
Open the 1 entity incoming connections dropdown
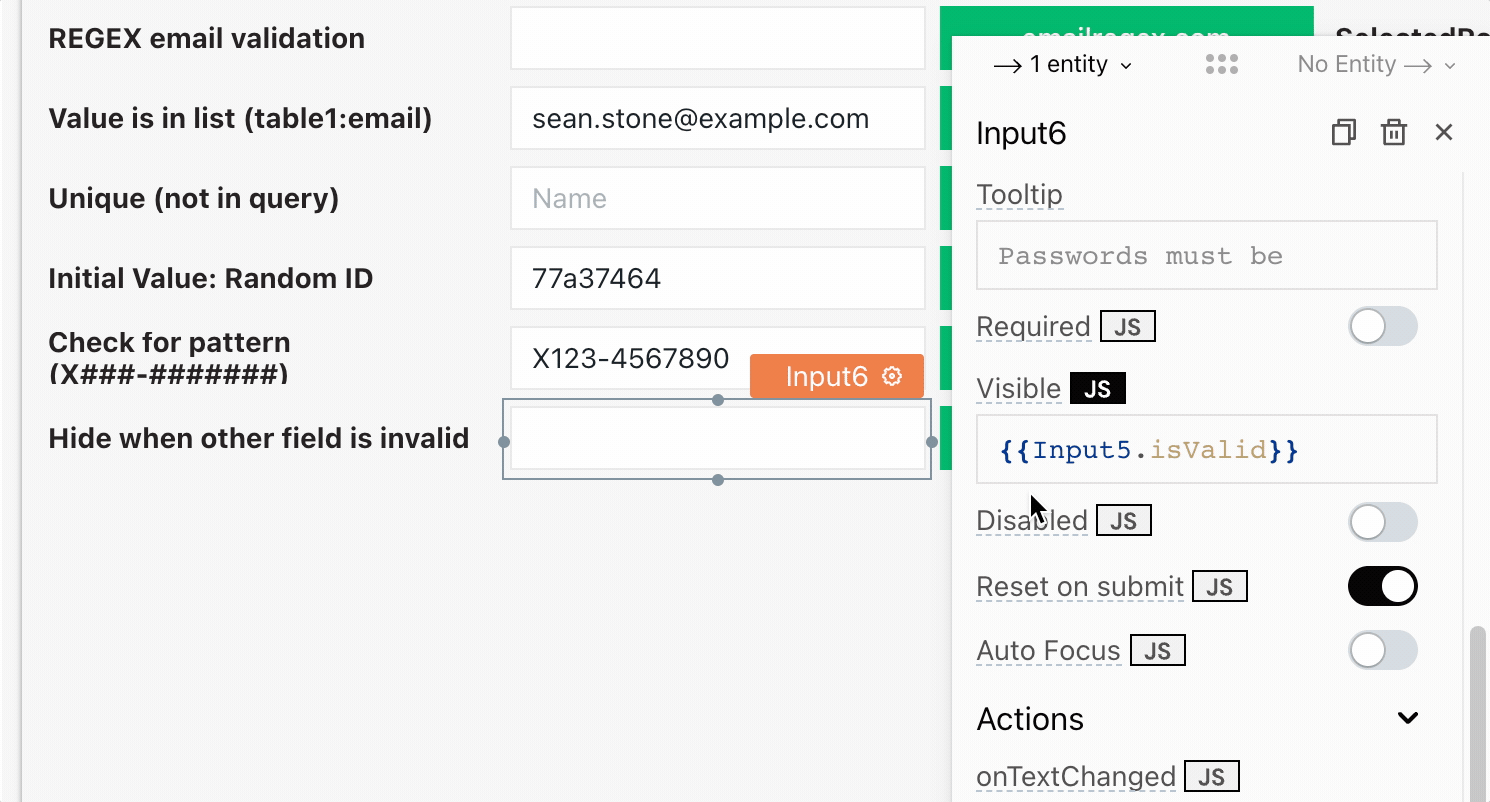[1062, 65]
